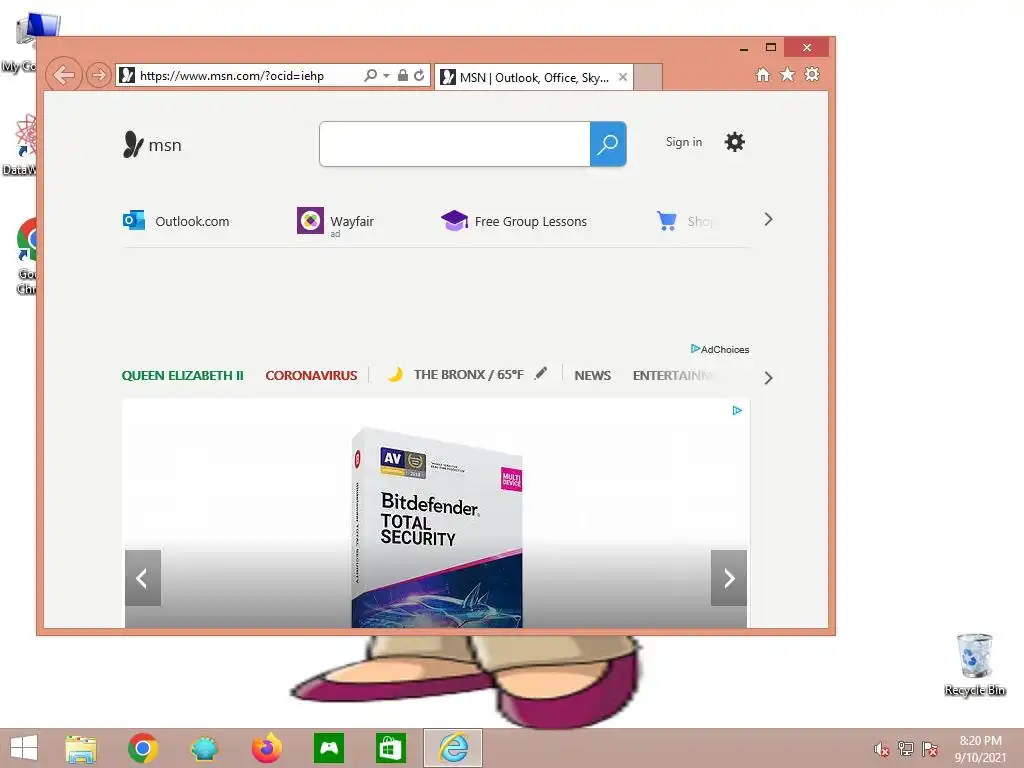Click the network tray icon
This screenshot has width=1024, height=768.
906,748
